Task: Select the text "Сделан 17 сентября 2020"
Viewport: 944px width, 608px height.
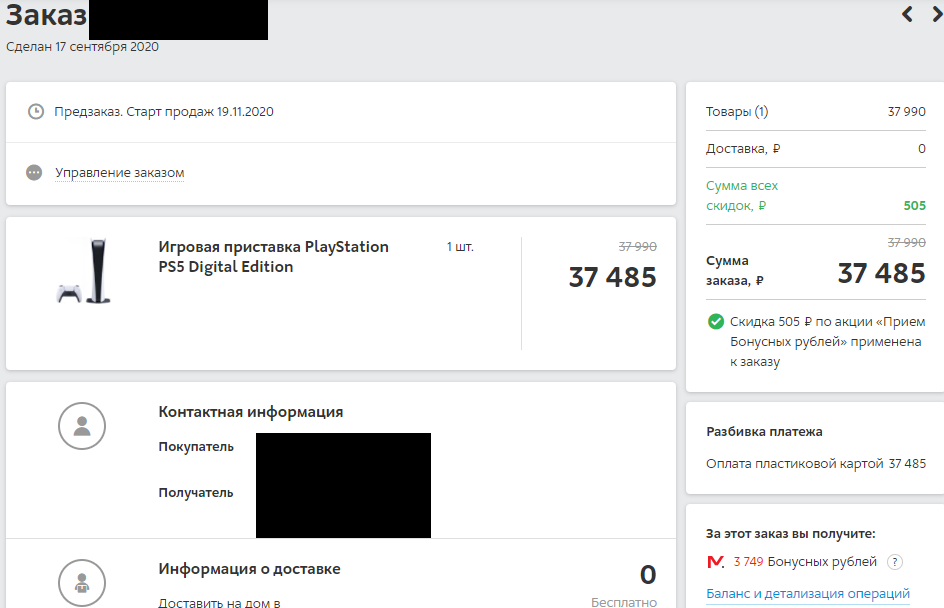Action: pos(82,47)
